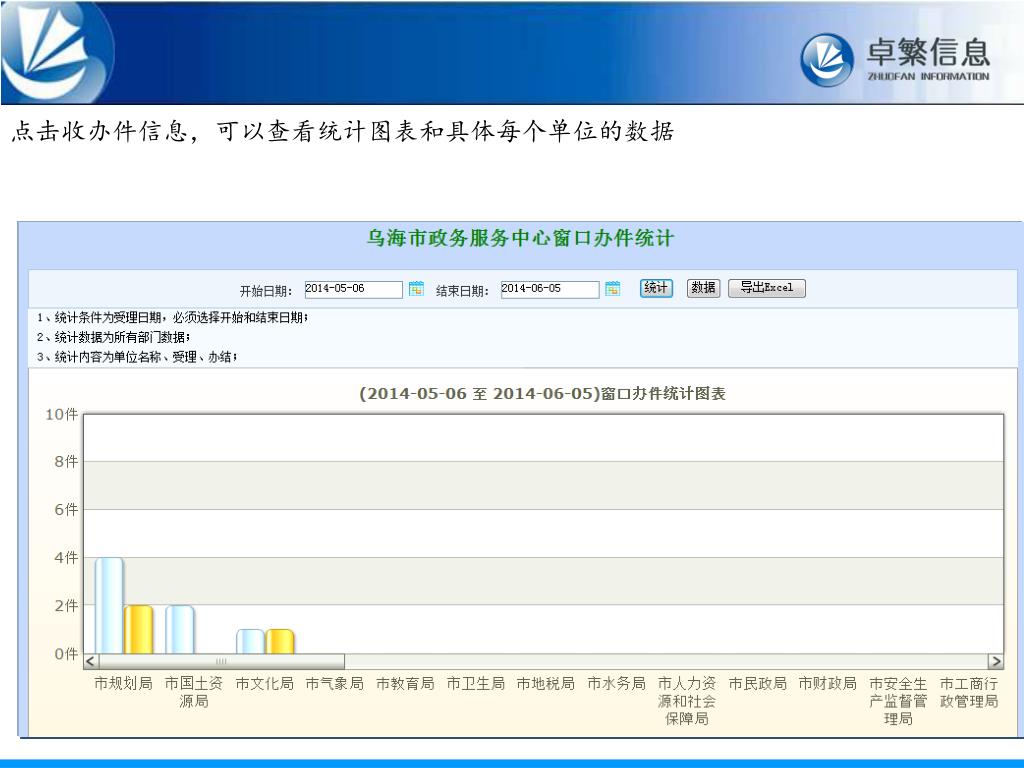
Task: Click the 乌海市政务服务中心窗口办件统计 title
Action: coord(520,238)
